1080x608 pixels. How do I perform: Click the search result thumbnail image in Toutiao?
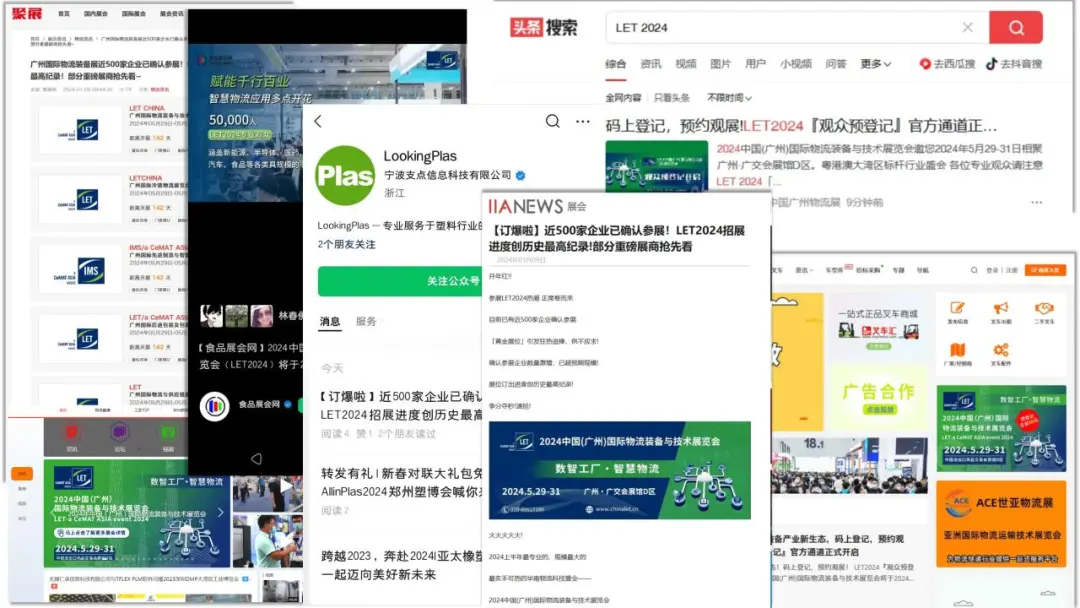tap(656, 166)
